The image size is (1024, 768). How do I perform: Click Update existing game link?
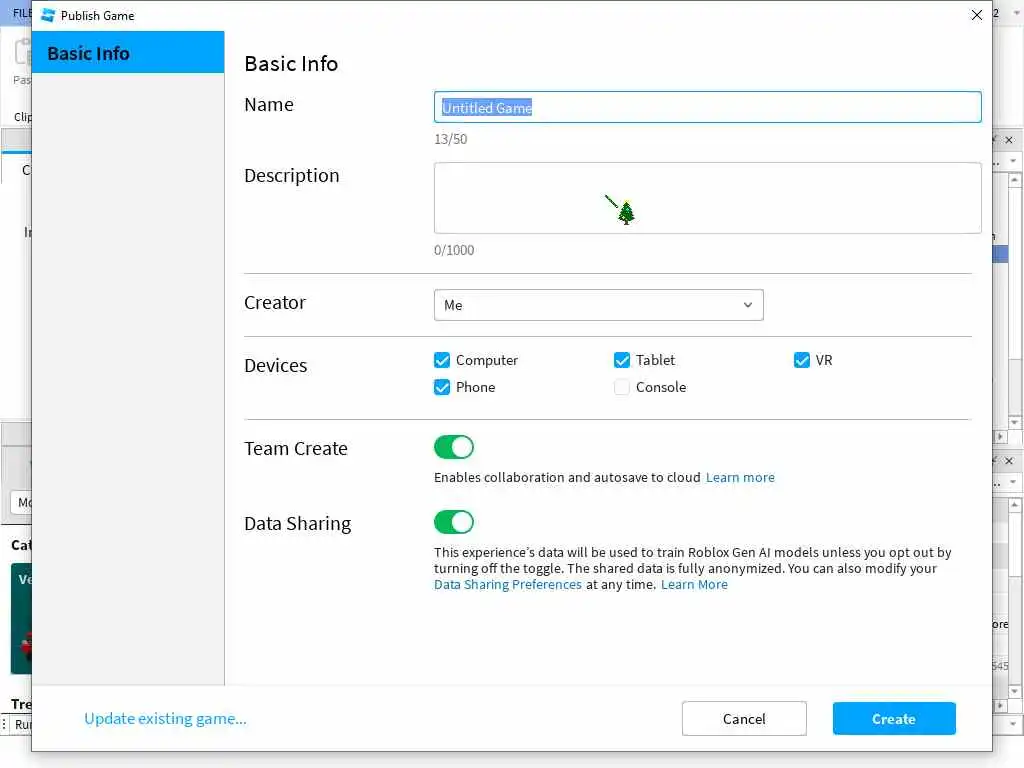pyautogui.click(x=165, y=718)
